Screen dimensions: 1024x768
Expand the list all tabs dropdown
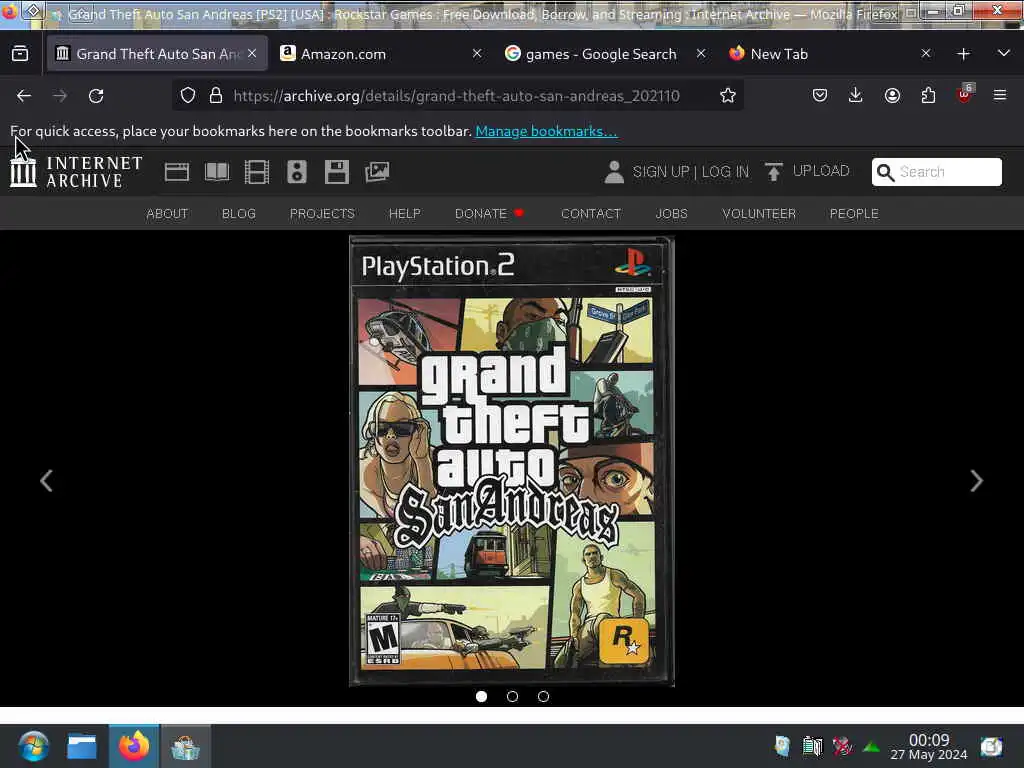click(1004, 53)
